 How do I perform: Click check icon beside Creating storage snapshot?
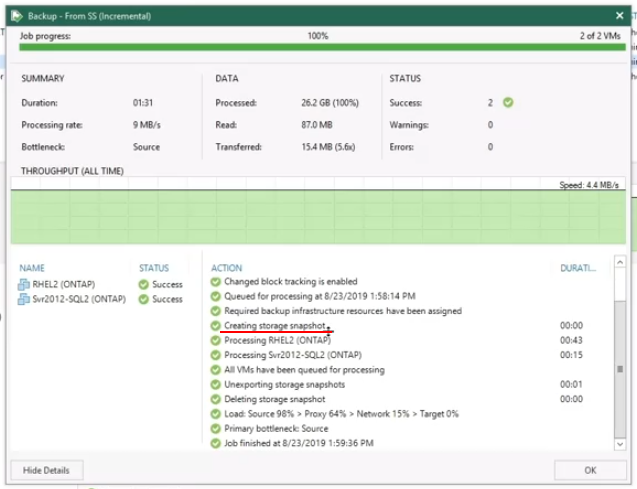pyautogui.click(x=216, y=326)
